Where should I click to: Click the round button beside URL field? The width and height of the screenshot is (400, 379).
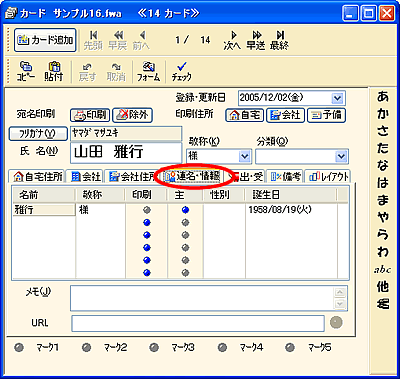pyautogui.click(x=336, y=322)
